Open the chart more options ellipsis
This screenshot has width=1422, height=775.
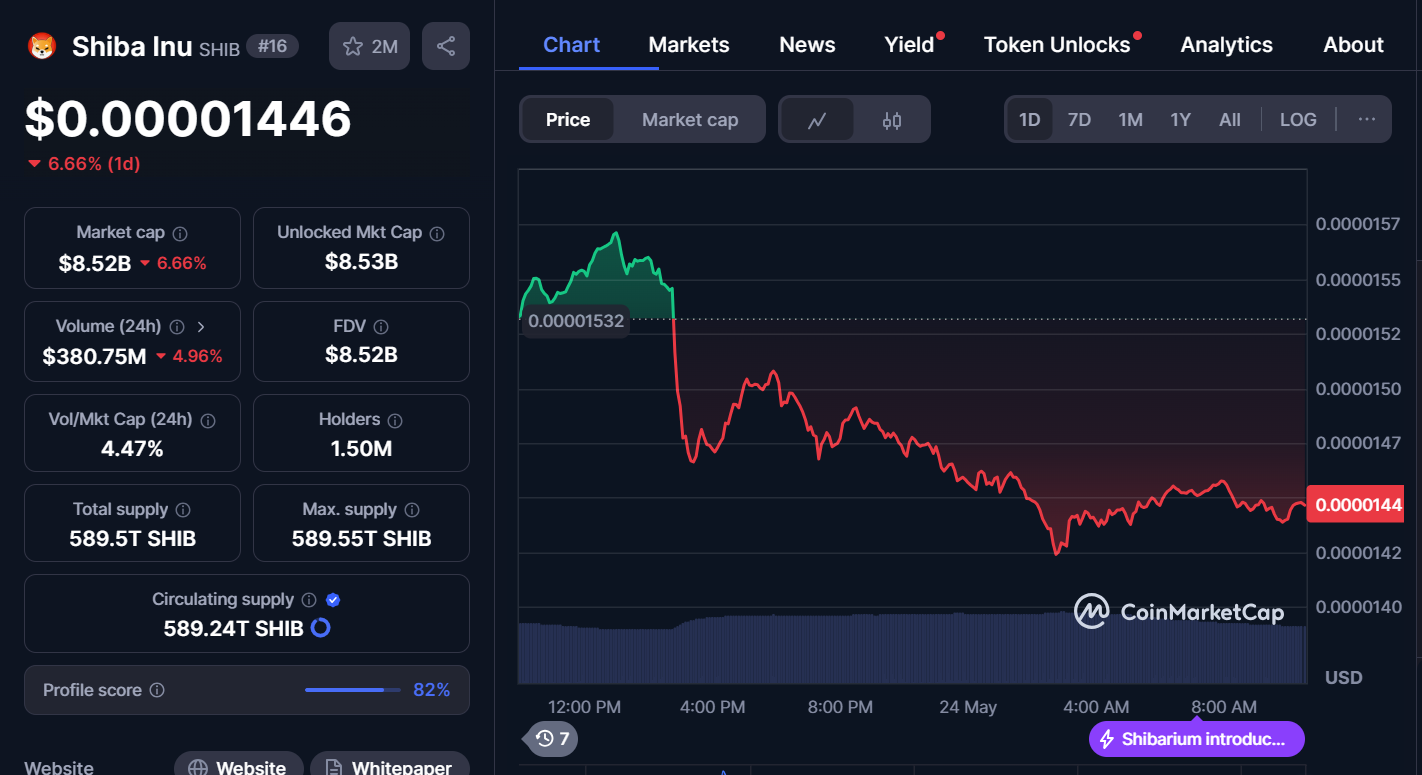pyautogui.click(x=1366, y=120)
